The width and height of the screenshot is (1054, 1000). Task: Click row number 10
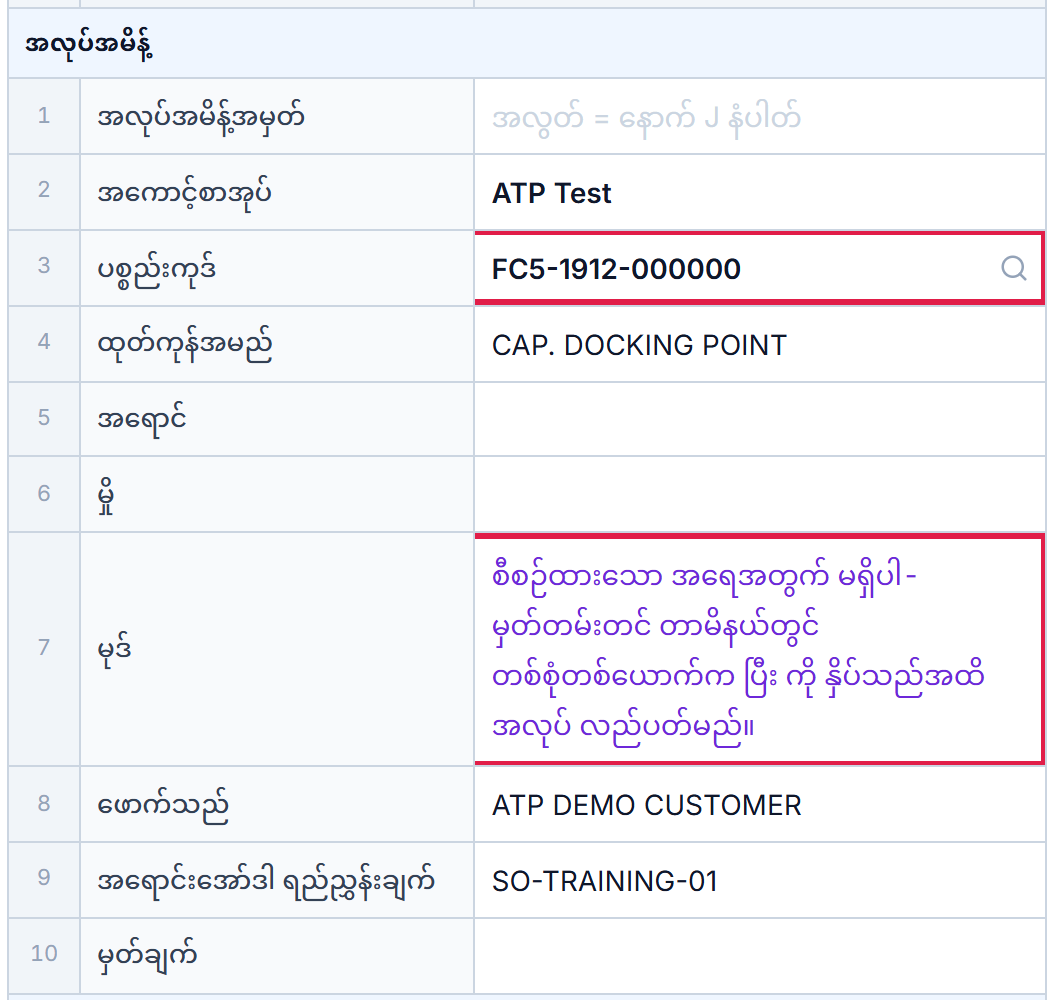(44, 953)
